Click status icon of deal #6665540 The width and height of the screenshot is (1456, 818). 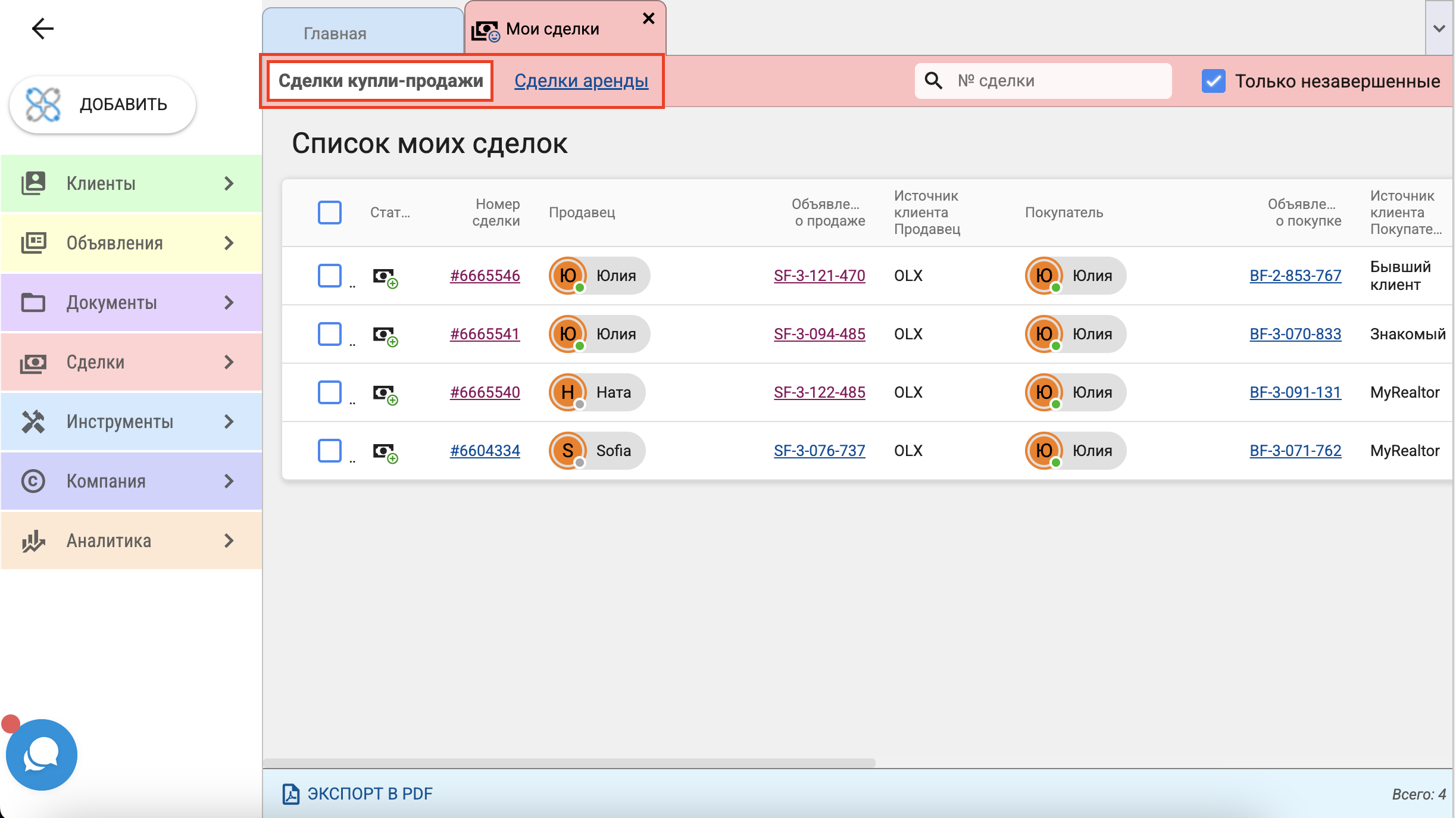coord(385,394)
